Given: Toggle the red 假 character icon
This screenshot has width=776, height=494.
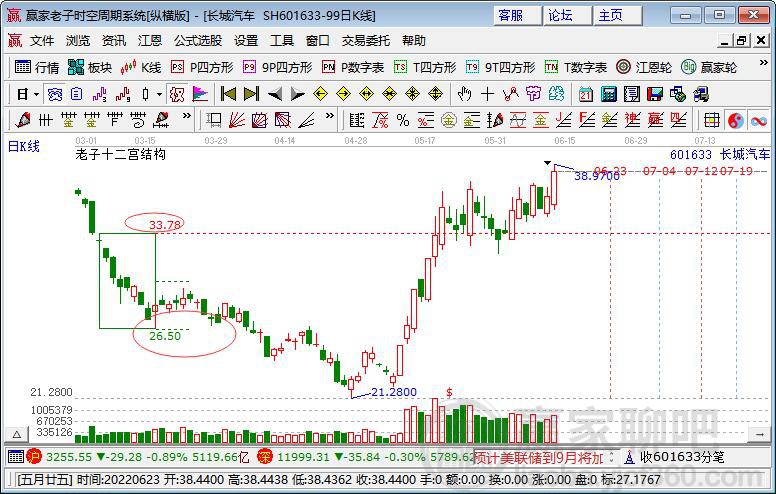Looking at the screenshot, I should tap(177, 94).
